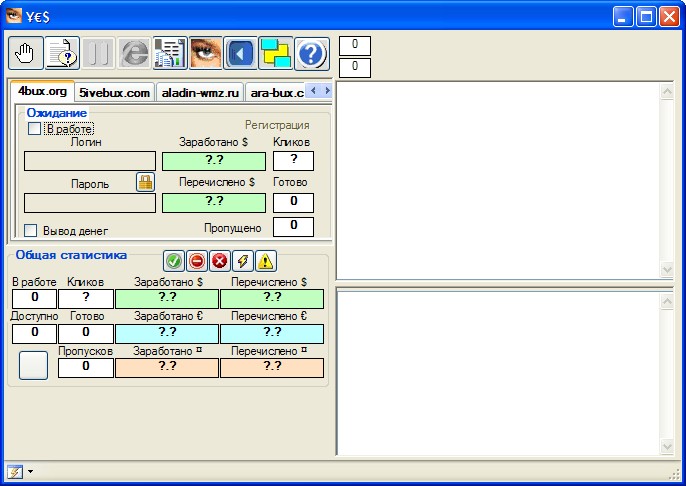Click the Доступно value box
The image size is (686, 486).
34,334
